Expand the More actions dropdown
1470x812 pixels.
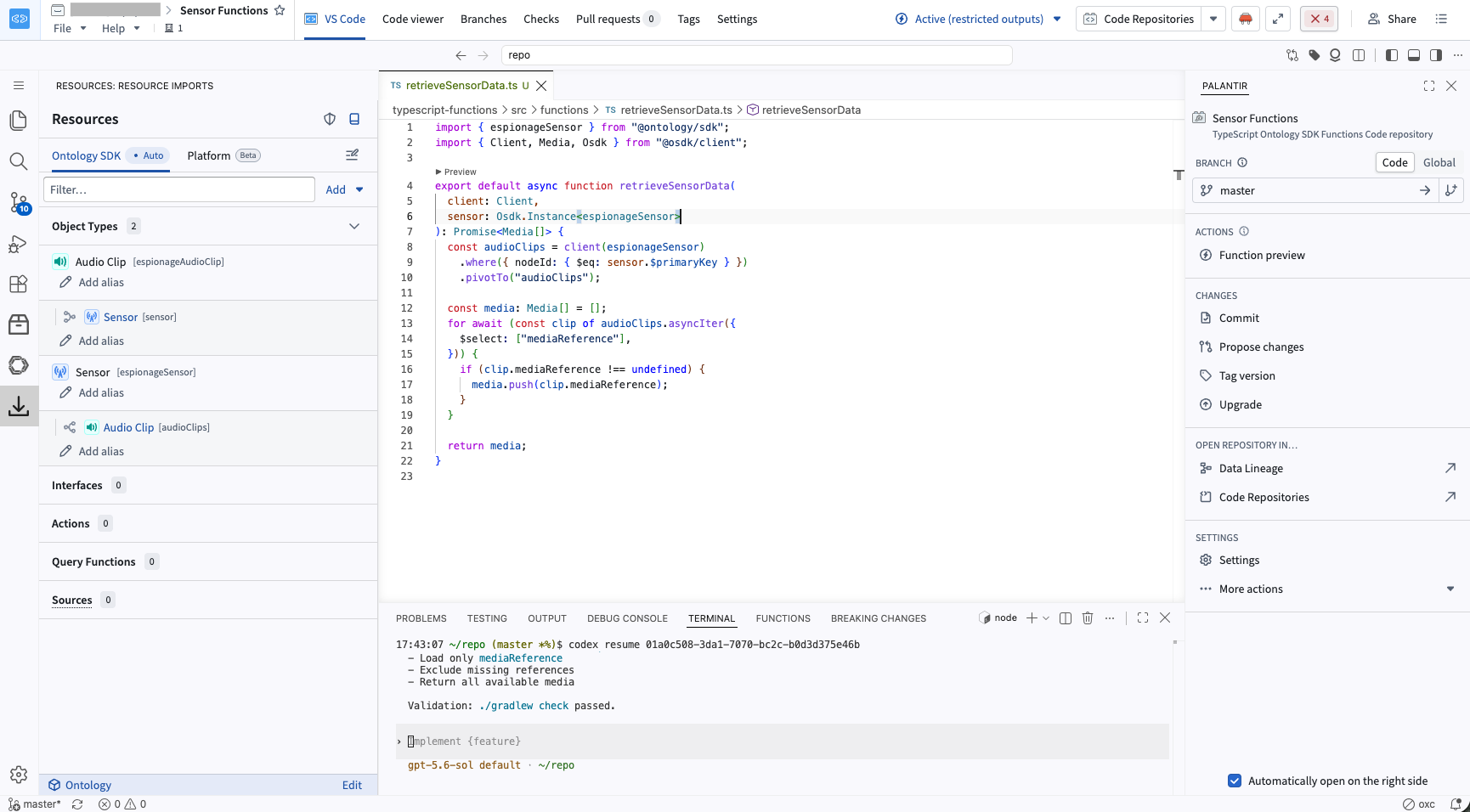click(1450, 589)
